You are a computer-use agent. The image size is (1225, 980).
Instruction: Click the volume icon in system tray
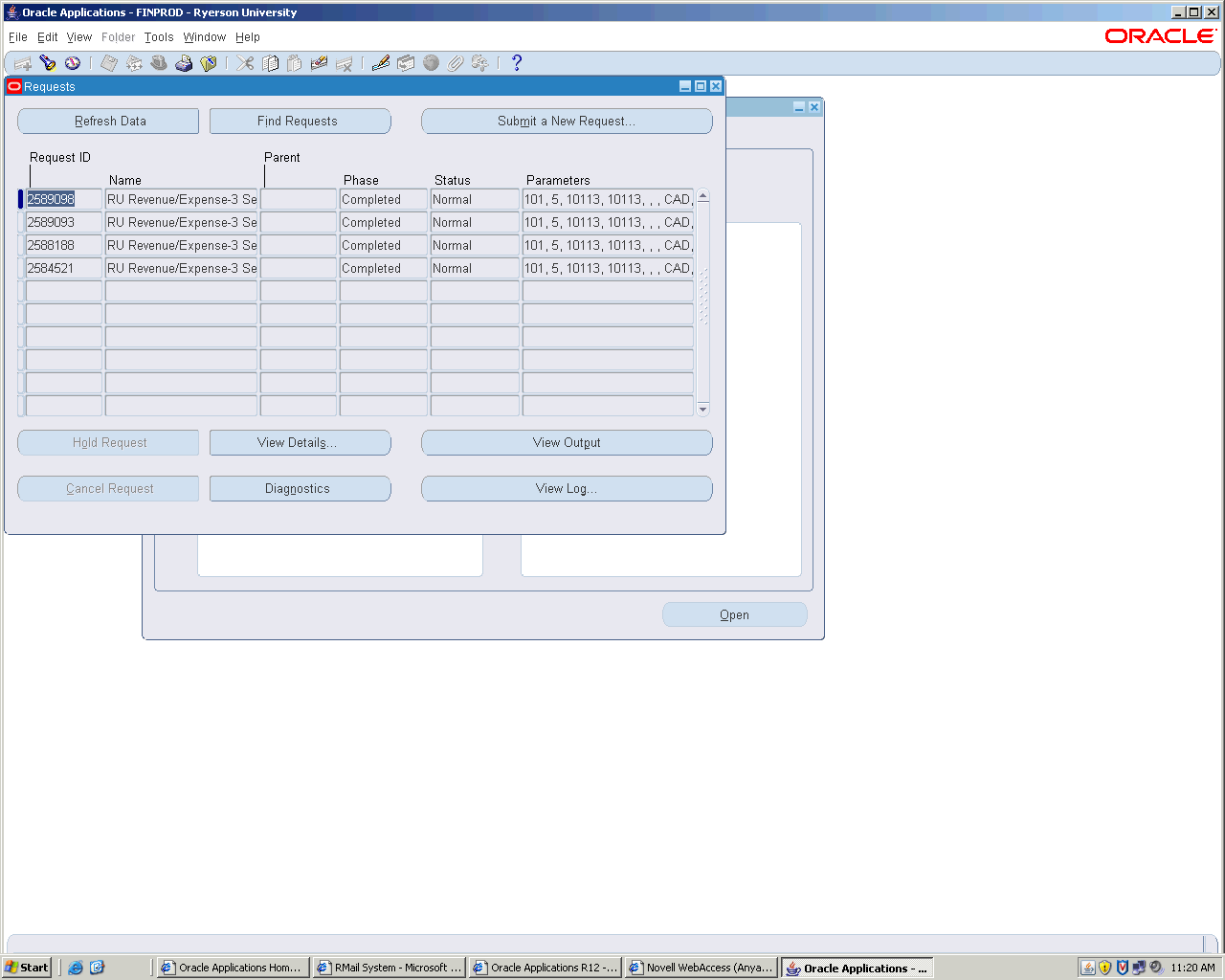pyautogui.click(x=1155, y=968)
